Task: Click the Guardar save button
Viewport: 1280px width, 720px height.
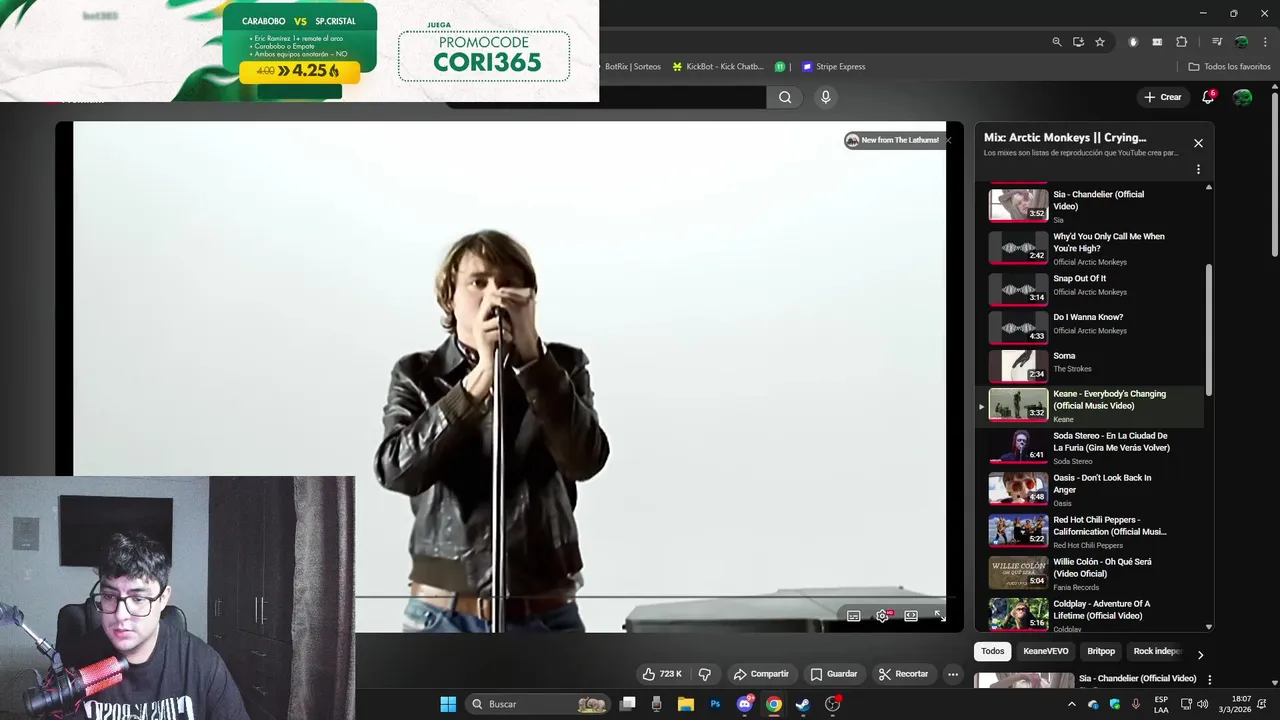Action: pyautogui.click(x=834, y=674)
